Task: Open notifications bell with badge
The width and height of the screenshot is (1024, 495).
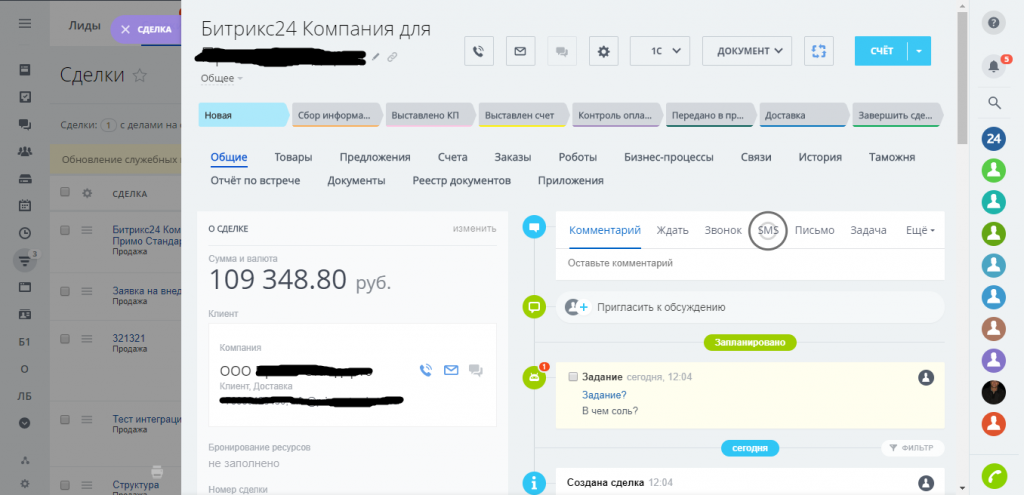Action: (993, 66)
